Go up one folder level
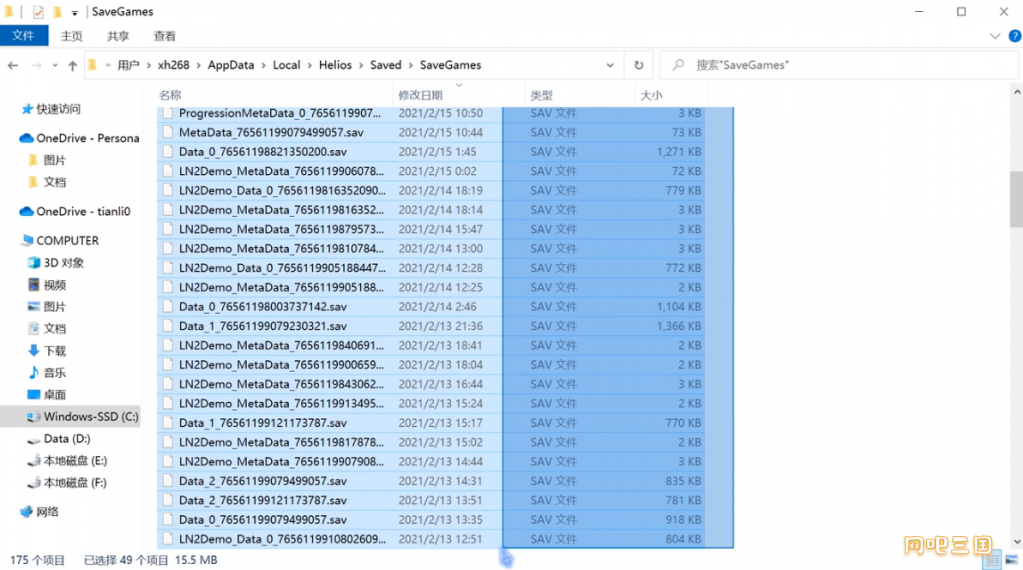1023x570 pixels. 72,65
